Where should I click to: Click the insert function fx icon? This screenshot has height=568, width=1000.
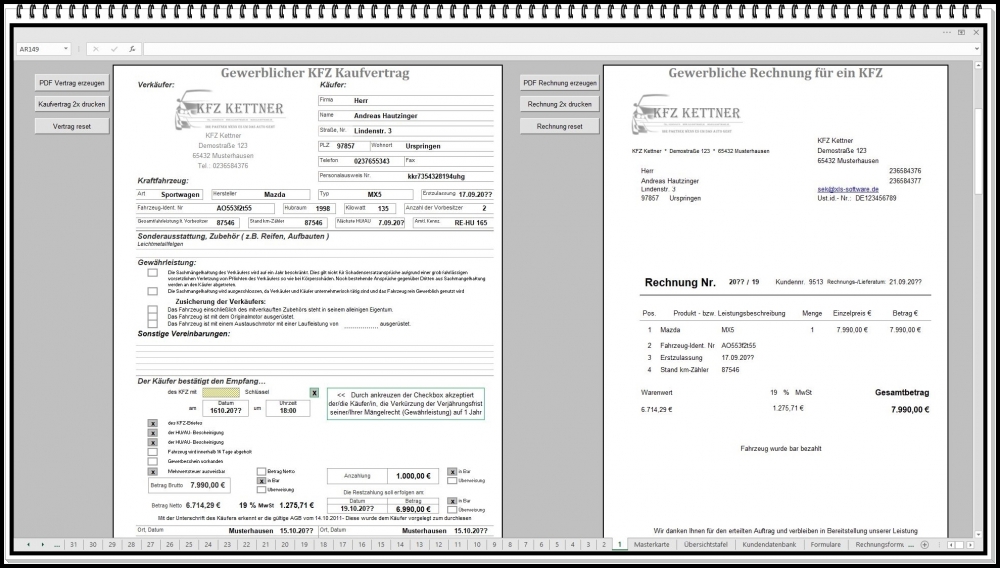tap(132, 48)
